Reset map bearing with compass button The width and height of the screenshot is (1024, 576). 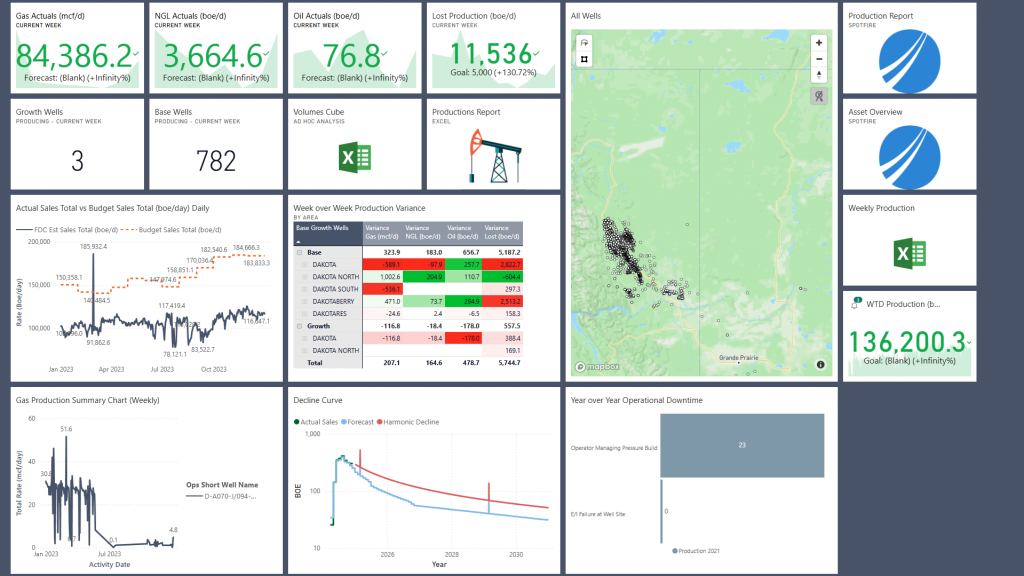pos(819,75)
